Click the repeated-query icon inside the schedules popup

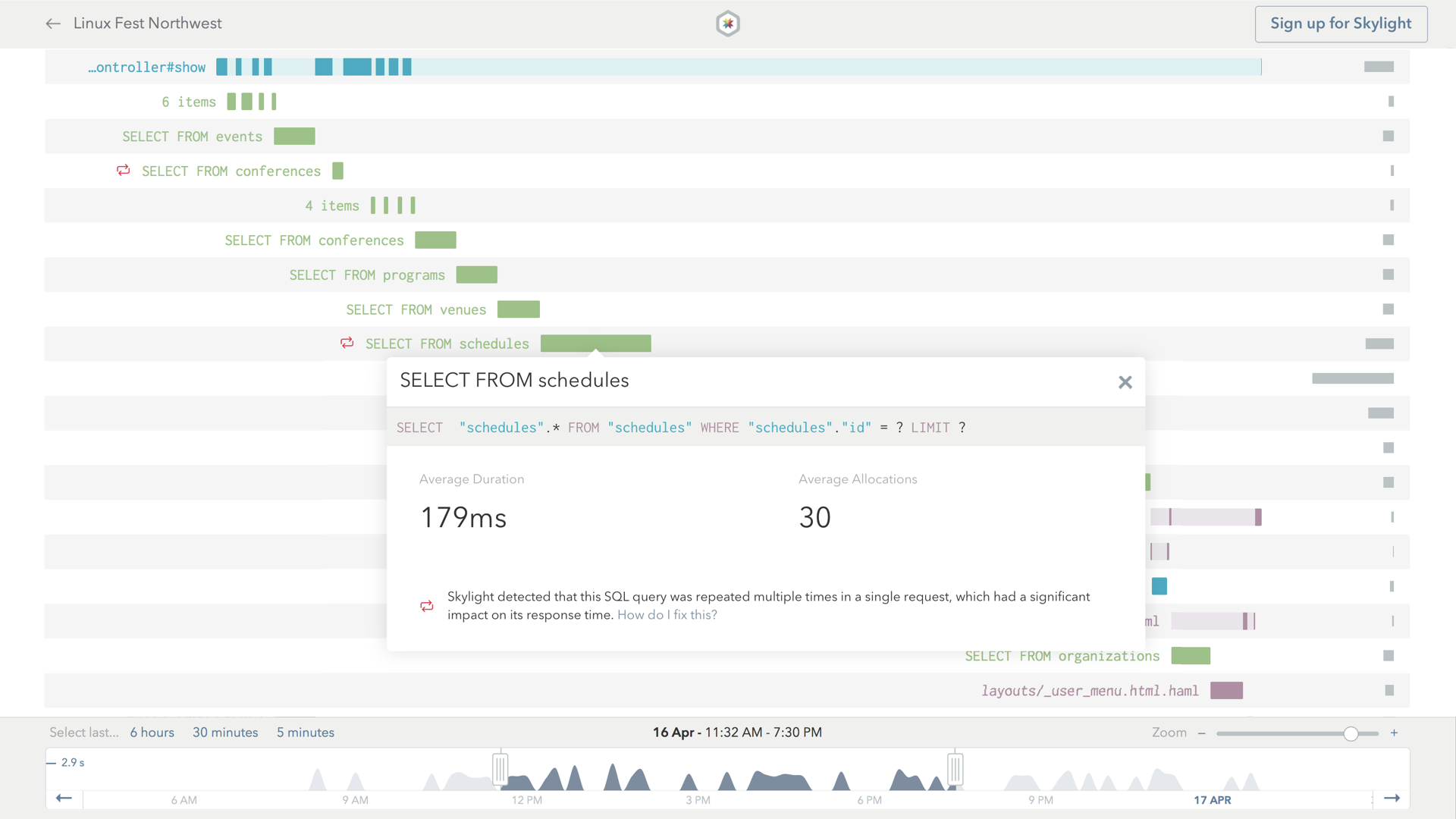(427, 605)
